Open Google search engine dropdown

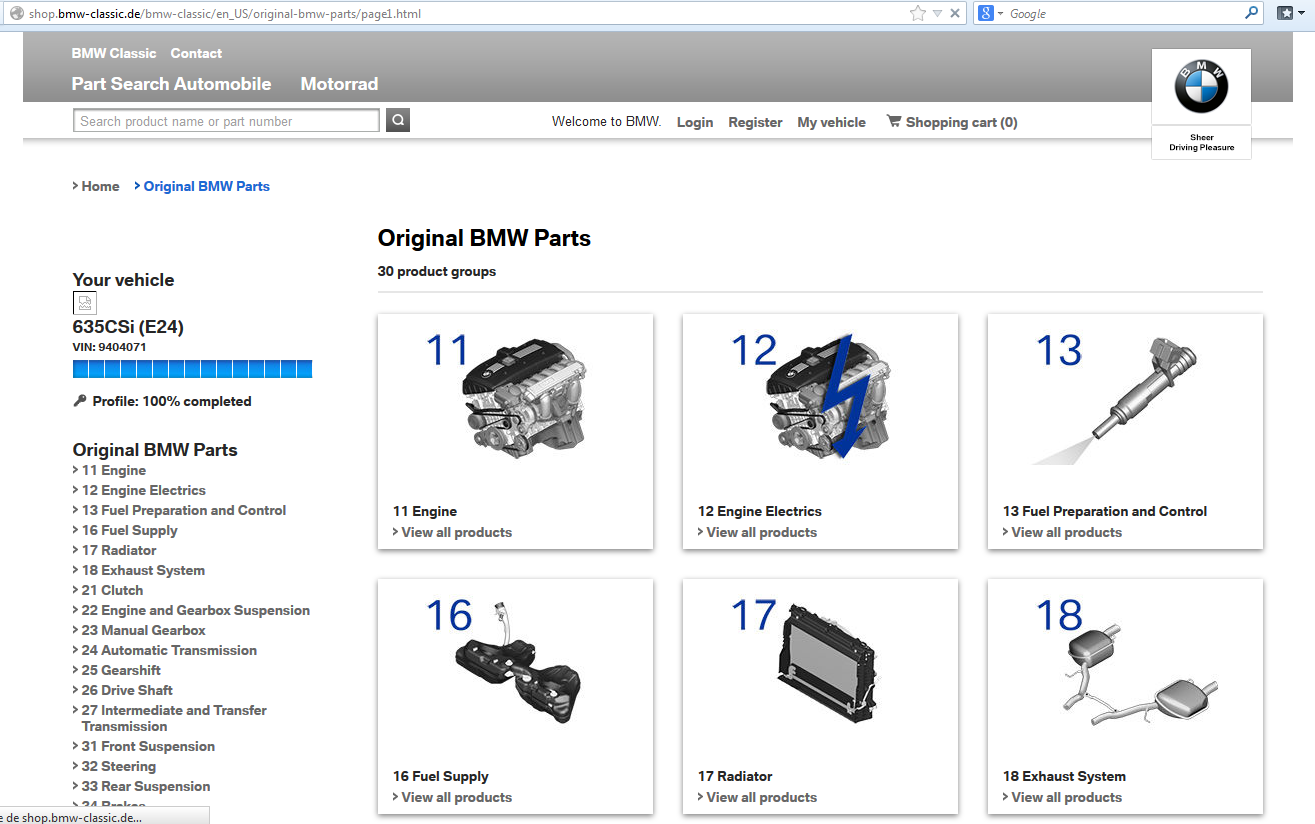pos(990,13)
